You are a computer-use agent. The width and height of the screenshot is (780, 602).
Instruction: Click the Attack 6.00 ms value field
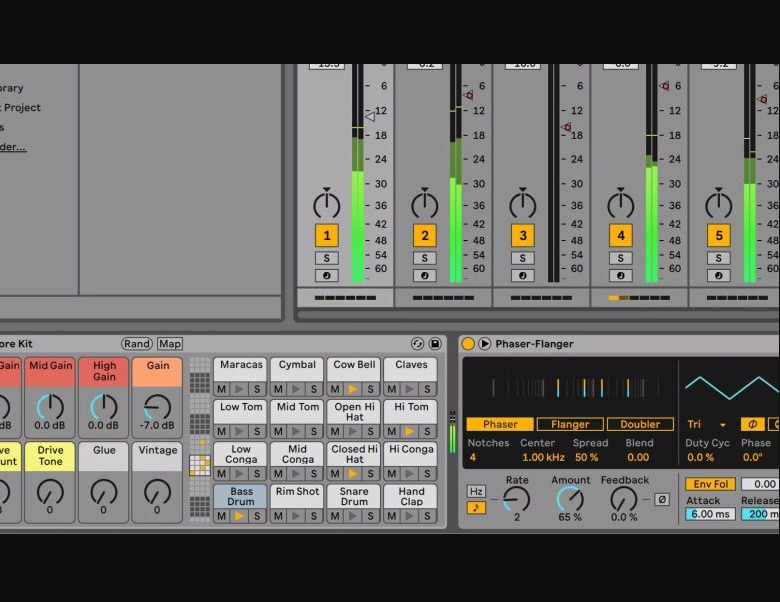pyautogui.click(x=710, y=514)
